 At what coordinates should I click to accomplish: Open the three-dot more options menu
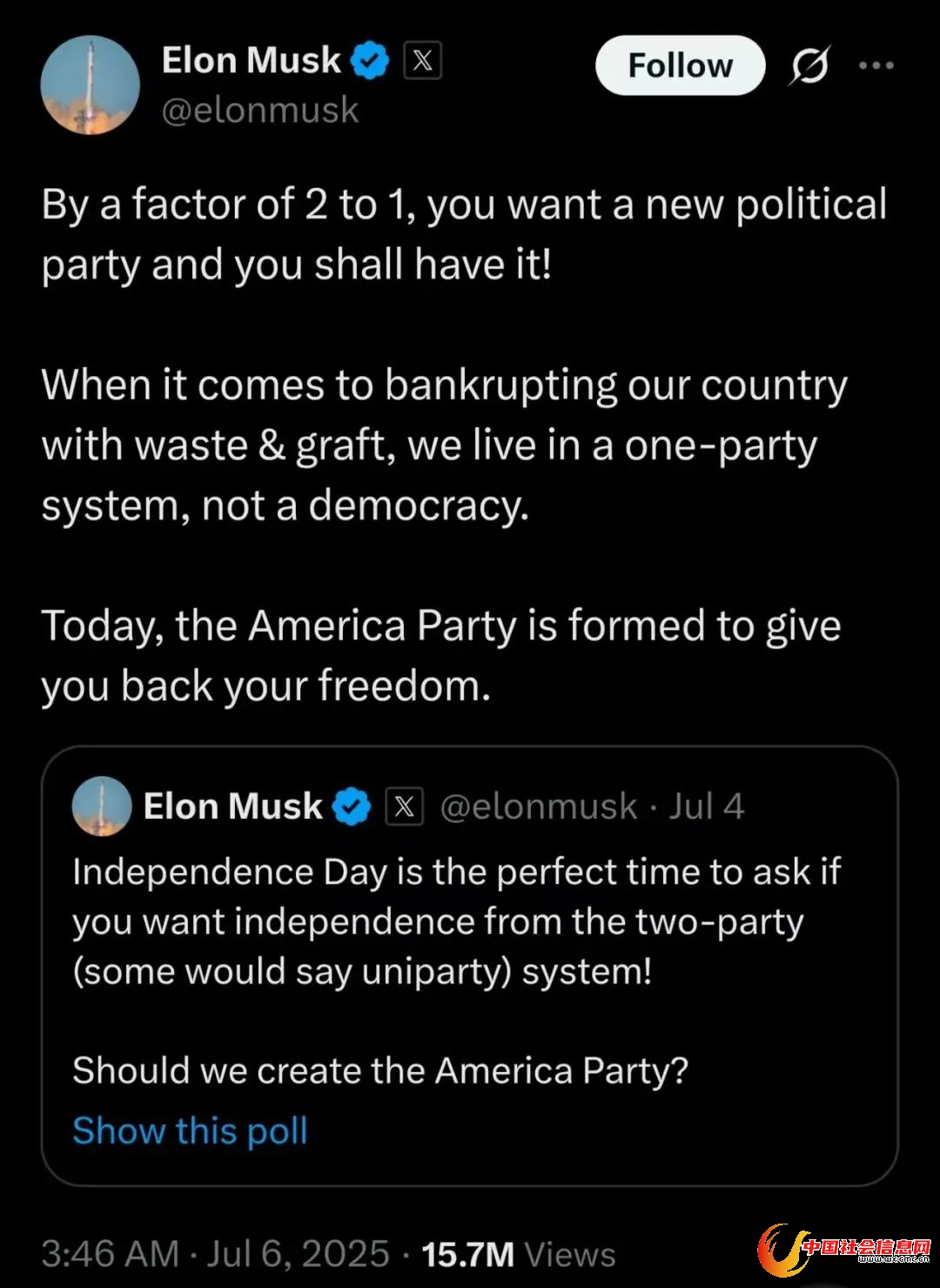(876, 65)
